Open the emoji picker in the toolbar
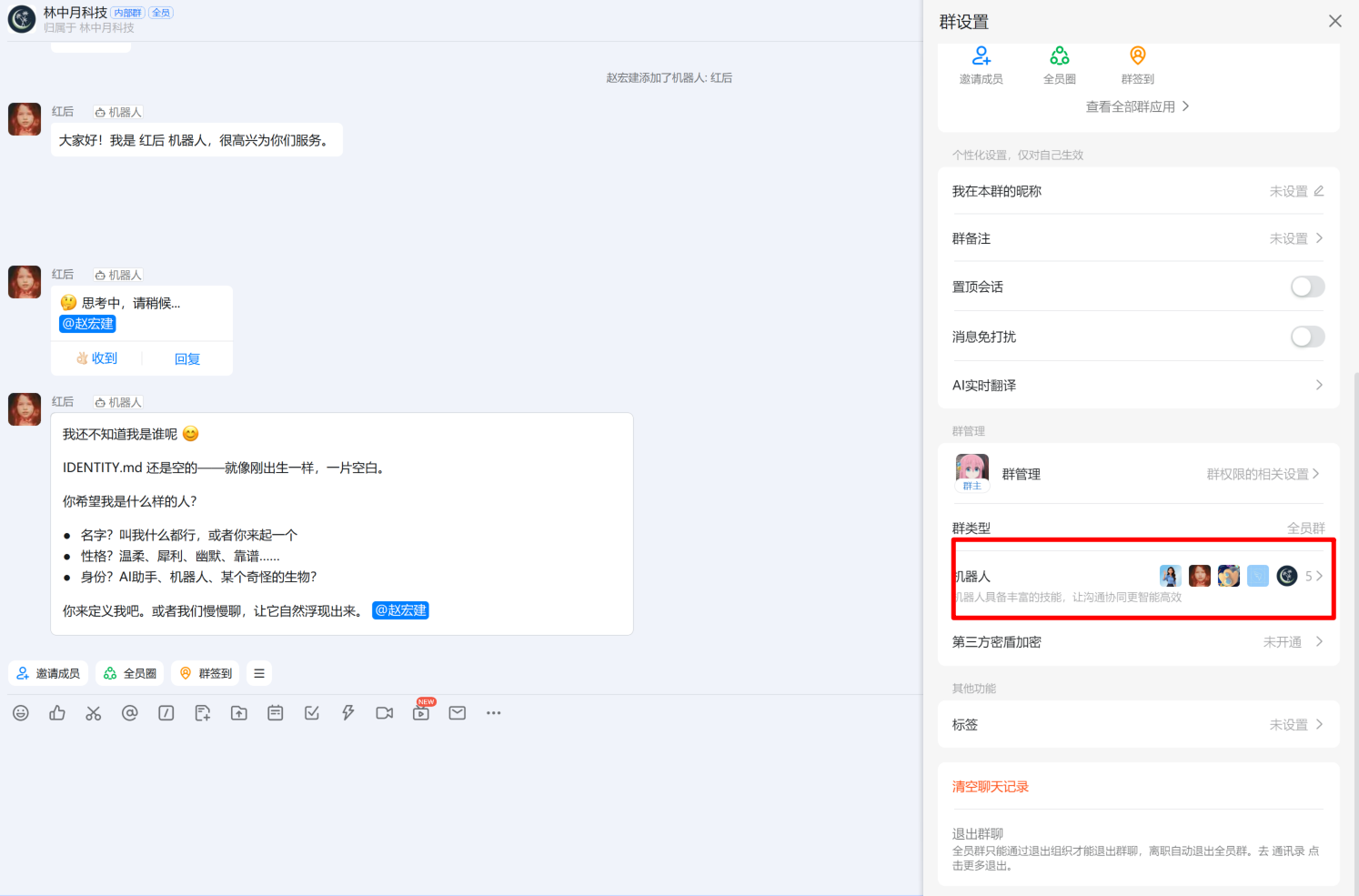 (21, 713)
